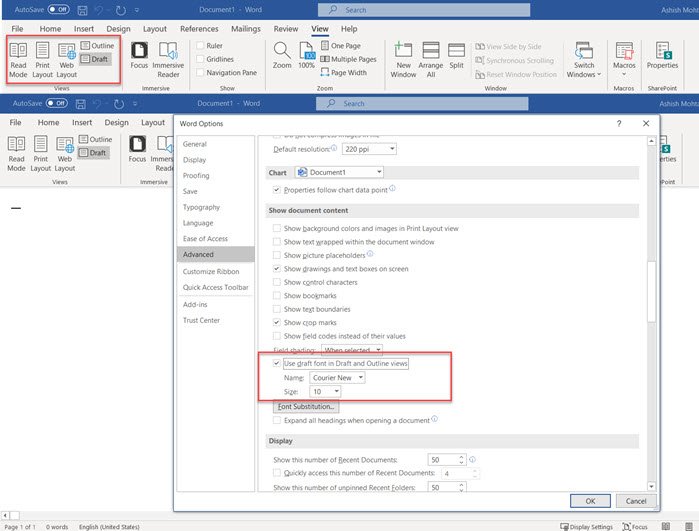Toggle Focus in the status bar
The height and width of the screenshot is (531, 699).
[x=635, y=527]
